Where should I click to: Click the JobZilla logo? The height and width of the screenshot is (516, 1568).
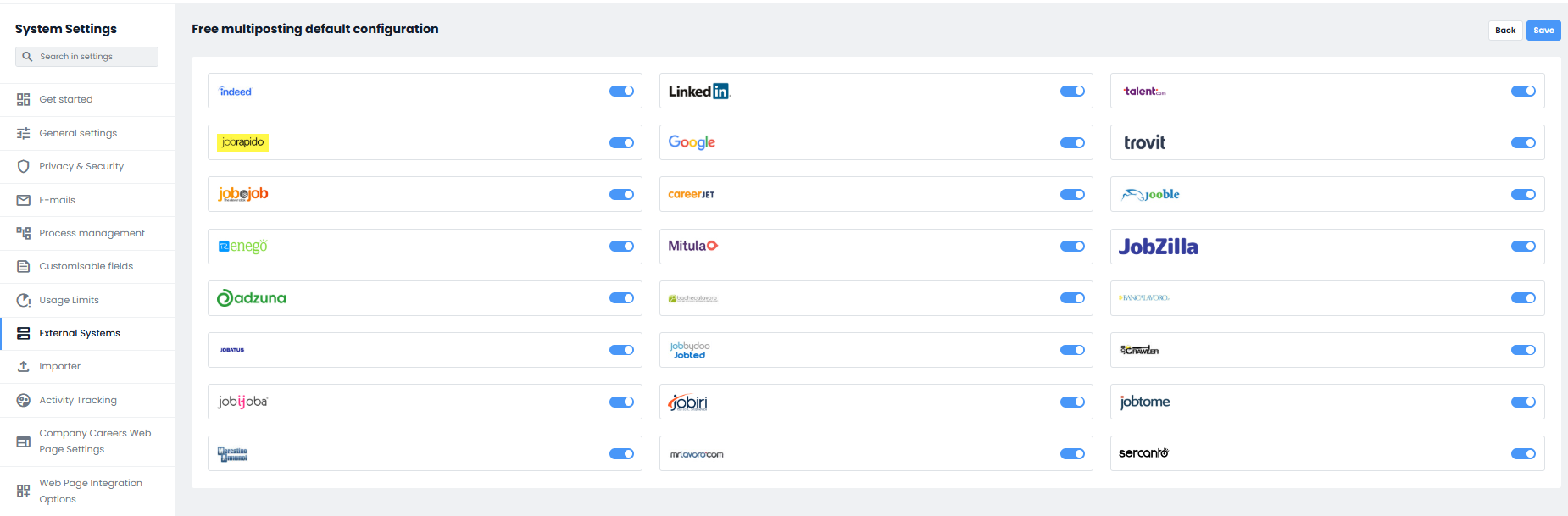click(1158, 247)
